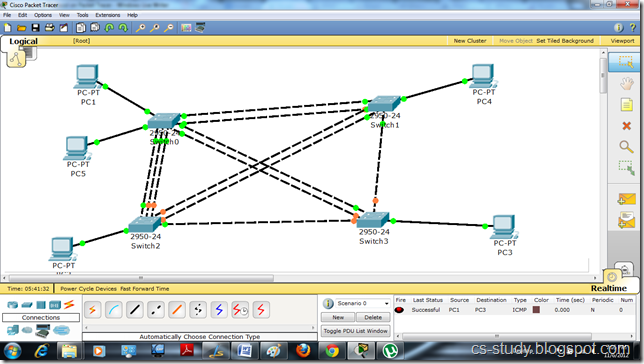Open a file with the folder icon
The height and width of the screenshot is (364, 644).
click(x=21, y=28)
